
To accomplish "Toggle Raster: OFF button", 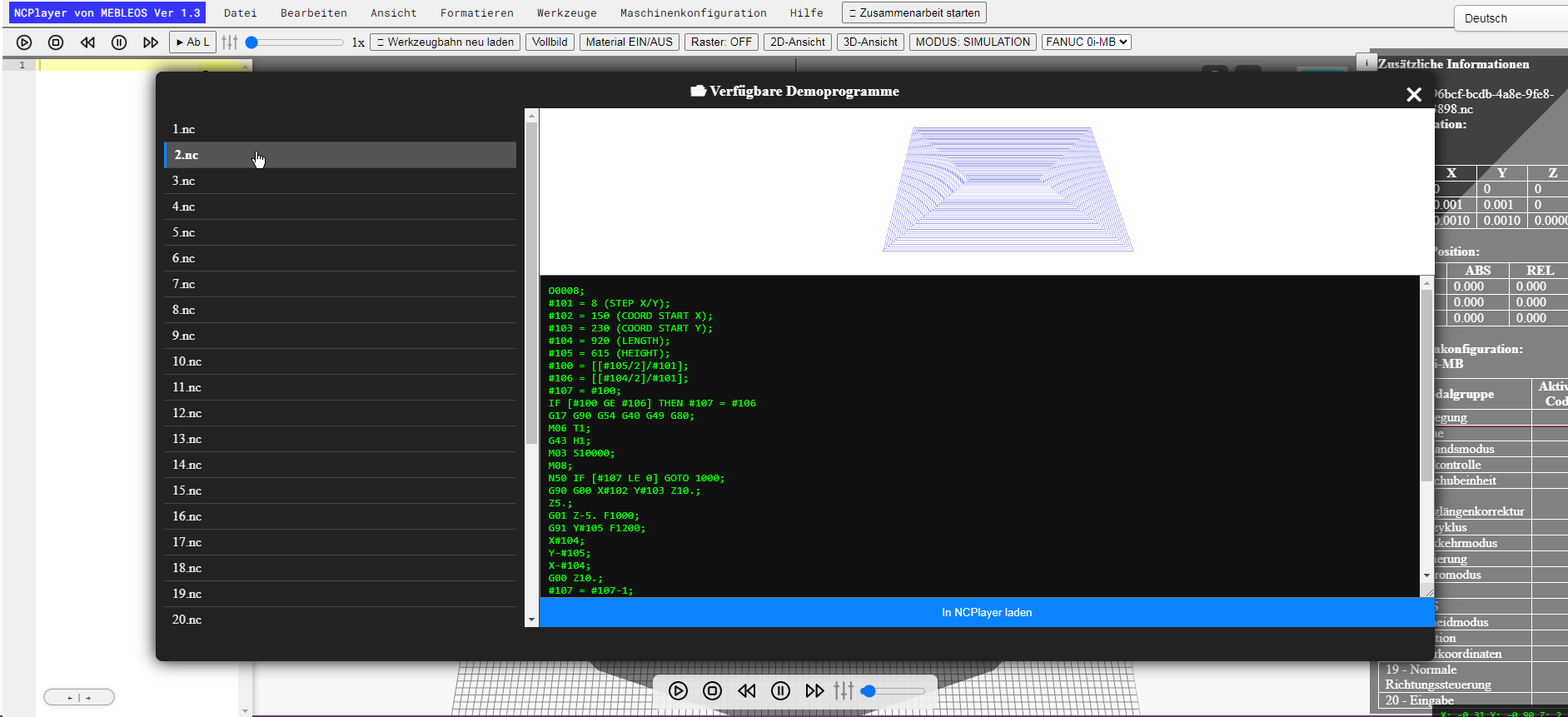I will 721,42.
